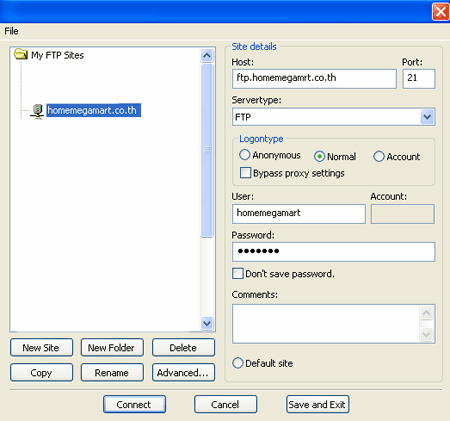
Task: Click the site tree scroll up arrow
Action: click(x=207, y=55)
